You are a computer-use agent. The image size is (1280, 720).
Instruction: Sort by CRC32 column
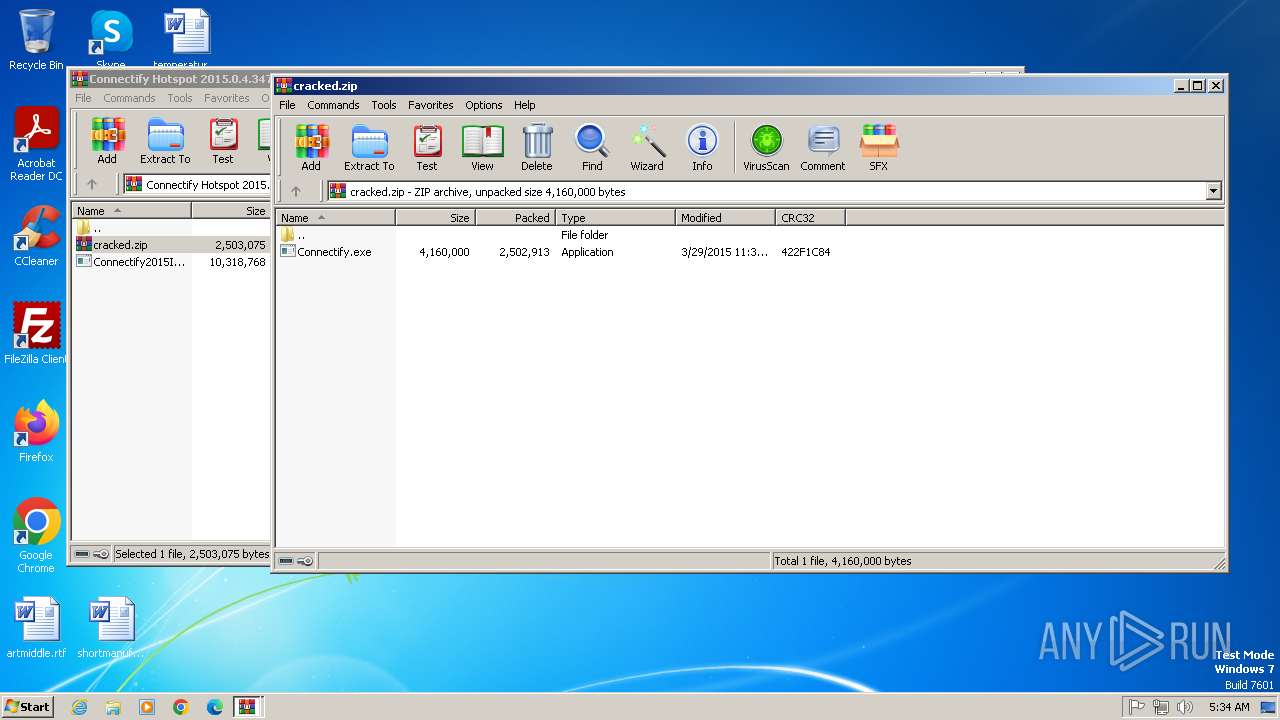810,217
